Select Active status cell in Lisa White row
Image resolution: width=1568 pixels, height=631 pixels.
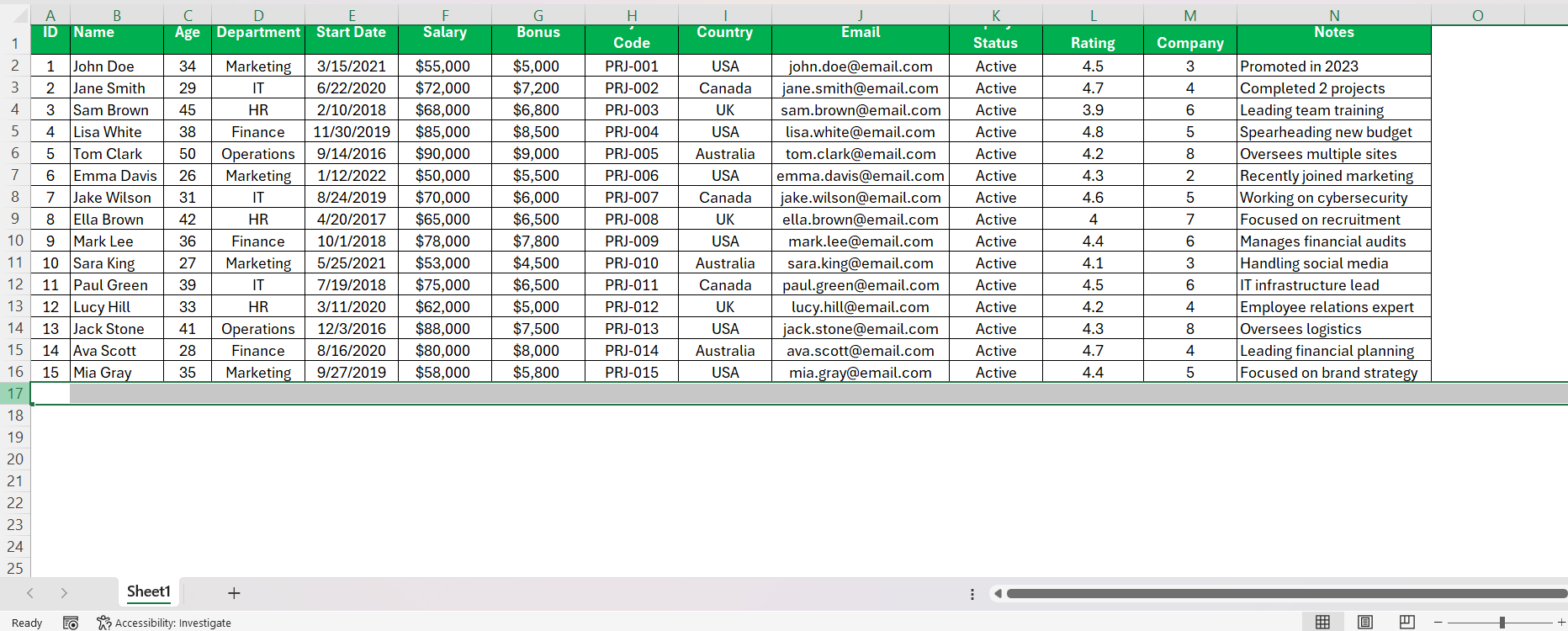click(996, 131)
